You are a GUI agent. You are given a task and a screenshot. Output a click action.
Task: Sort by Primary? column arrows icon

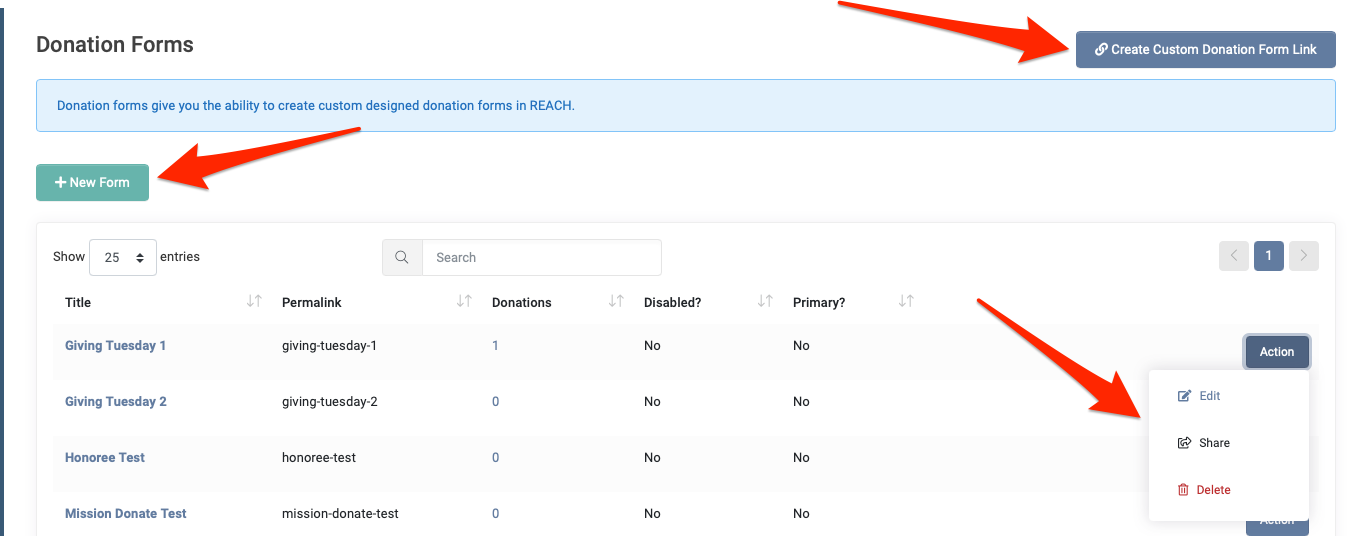coord(906,301)
